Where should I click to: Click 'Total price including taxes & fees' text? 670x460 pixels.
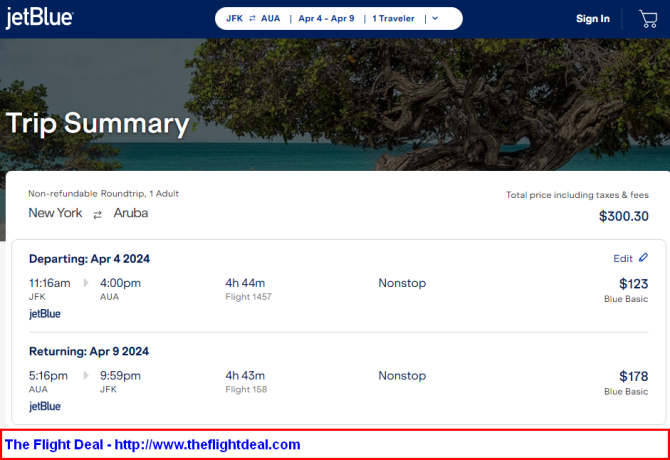pyautogui.click(x=577, y=195)
